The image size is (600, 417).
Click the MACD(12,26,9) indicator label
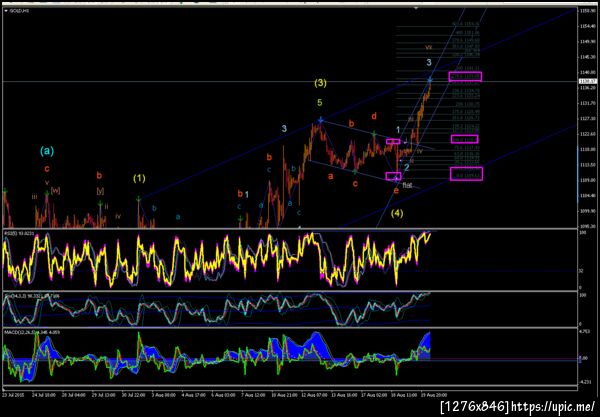click(31, 332)
